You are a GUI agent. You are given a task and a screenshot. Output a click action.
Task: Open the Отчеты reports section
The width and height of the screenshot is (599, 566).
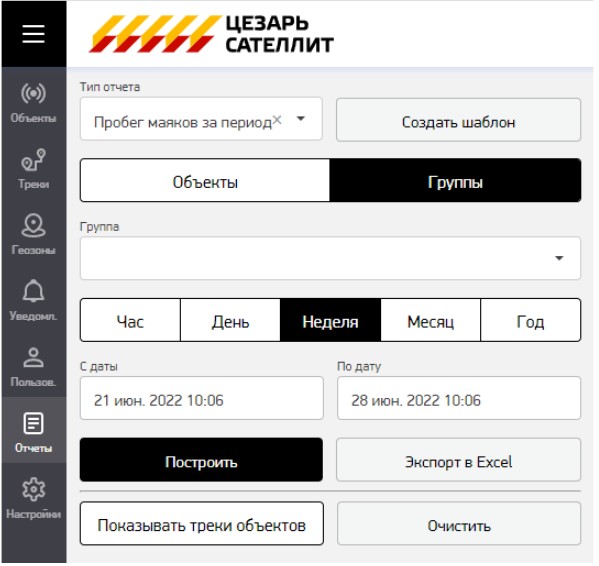[34, 432]
